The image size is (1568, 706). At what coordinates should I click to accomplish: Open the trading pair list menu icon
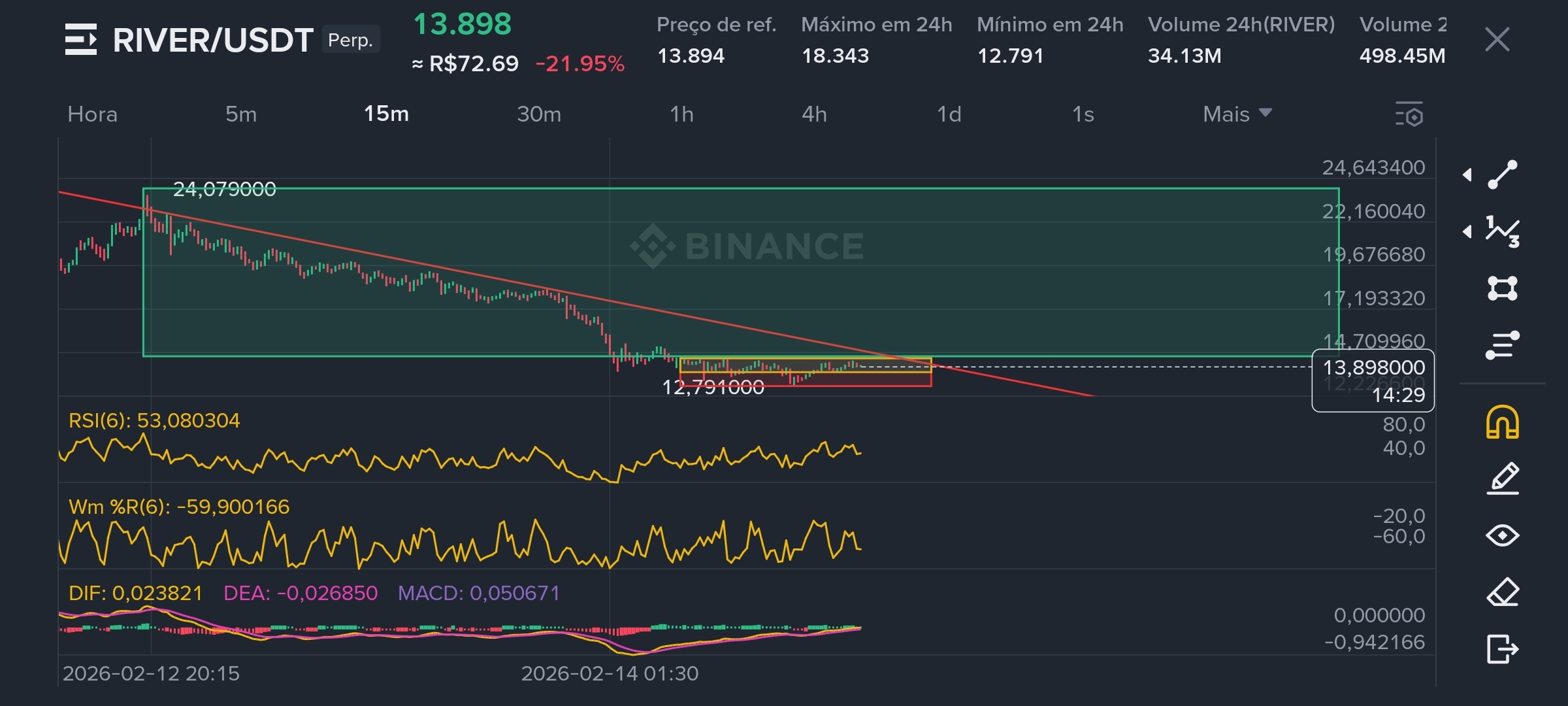click(x=81, y=39)
